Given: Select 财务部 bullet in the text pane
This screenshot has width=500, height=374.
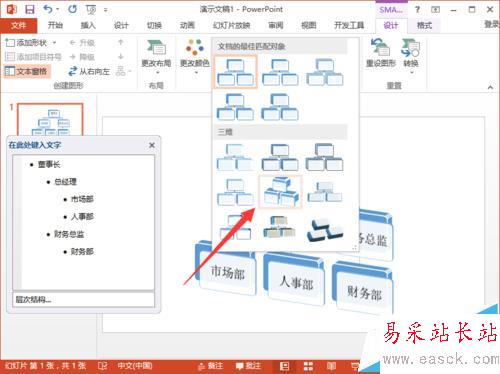Looking at the screenshot, I should coord(82,251).
